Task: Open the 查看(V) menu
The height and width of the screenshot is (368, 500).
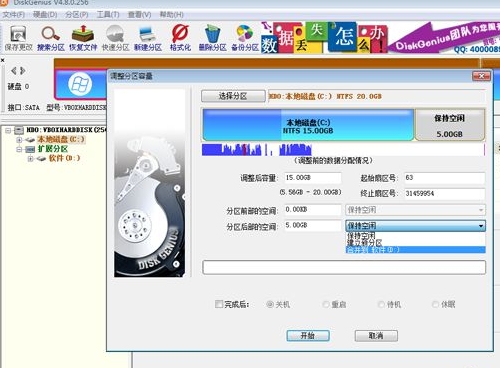Action: tap(140, 15)
